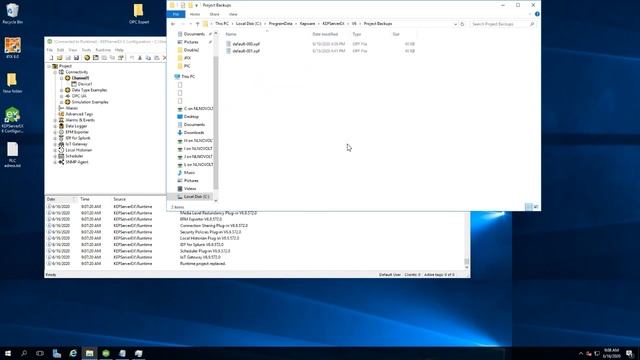Expand the Simulation Examples node

tap(62, 102)
